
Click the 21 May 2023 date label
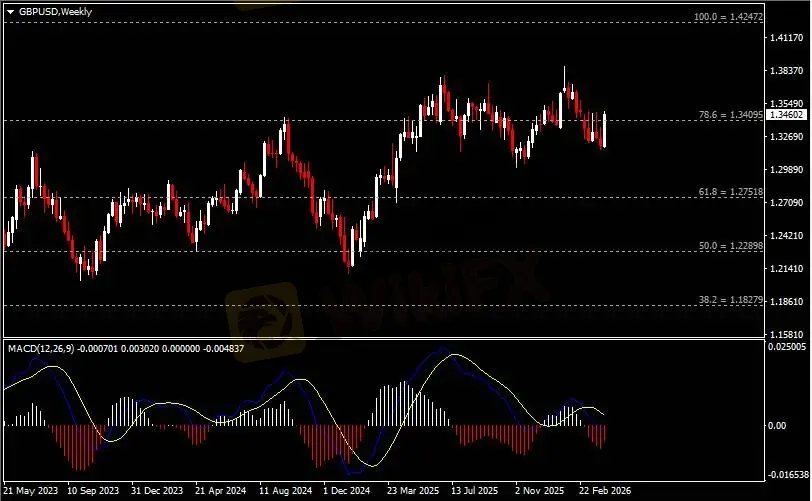pos(32,492)
